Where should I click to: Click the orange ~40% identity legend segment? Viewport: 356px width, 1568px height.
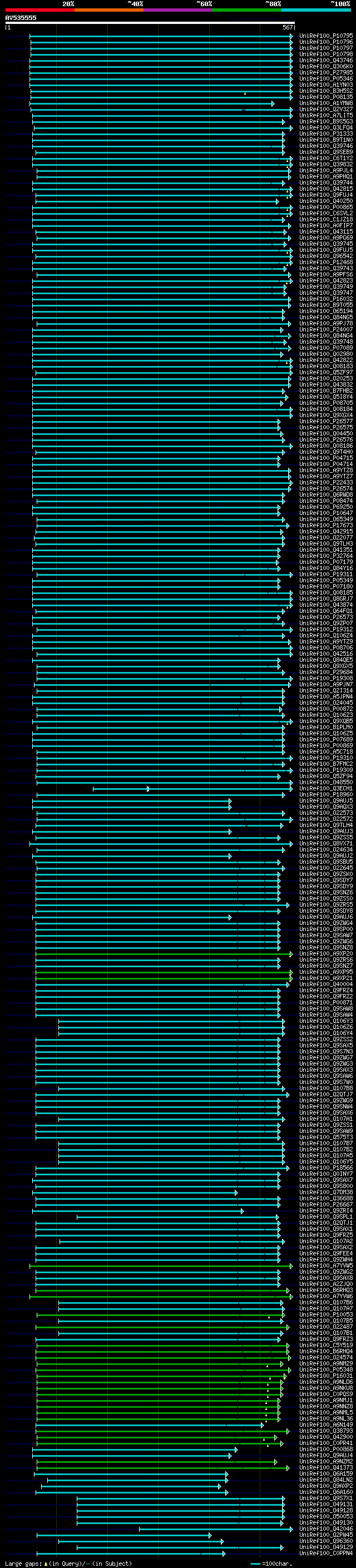(109, 11)
